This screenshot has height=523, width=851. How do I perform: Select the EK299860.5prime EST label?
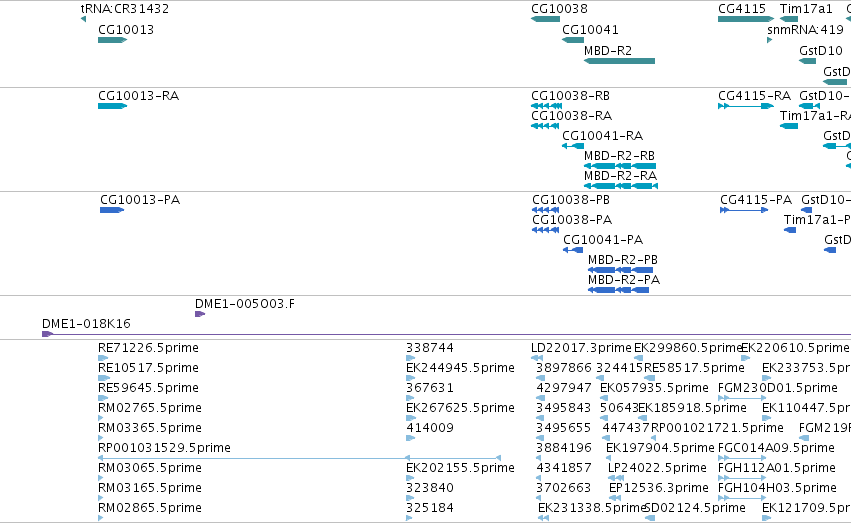(688, 348)
